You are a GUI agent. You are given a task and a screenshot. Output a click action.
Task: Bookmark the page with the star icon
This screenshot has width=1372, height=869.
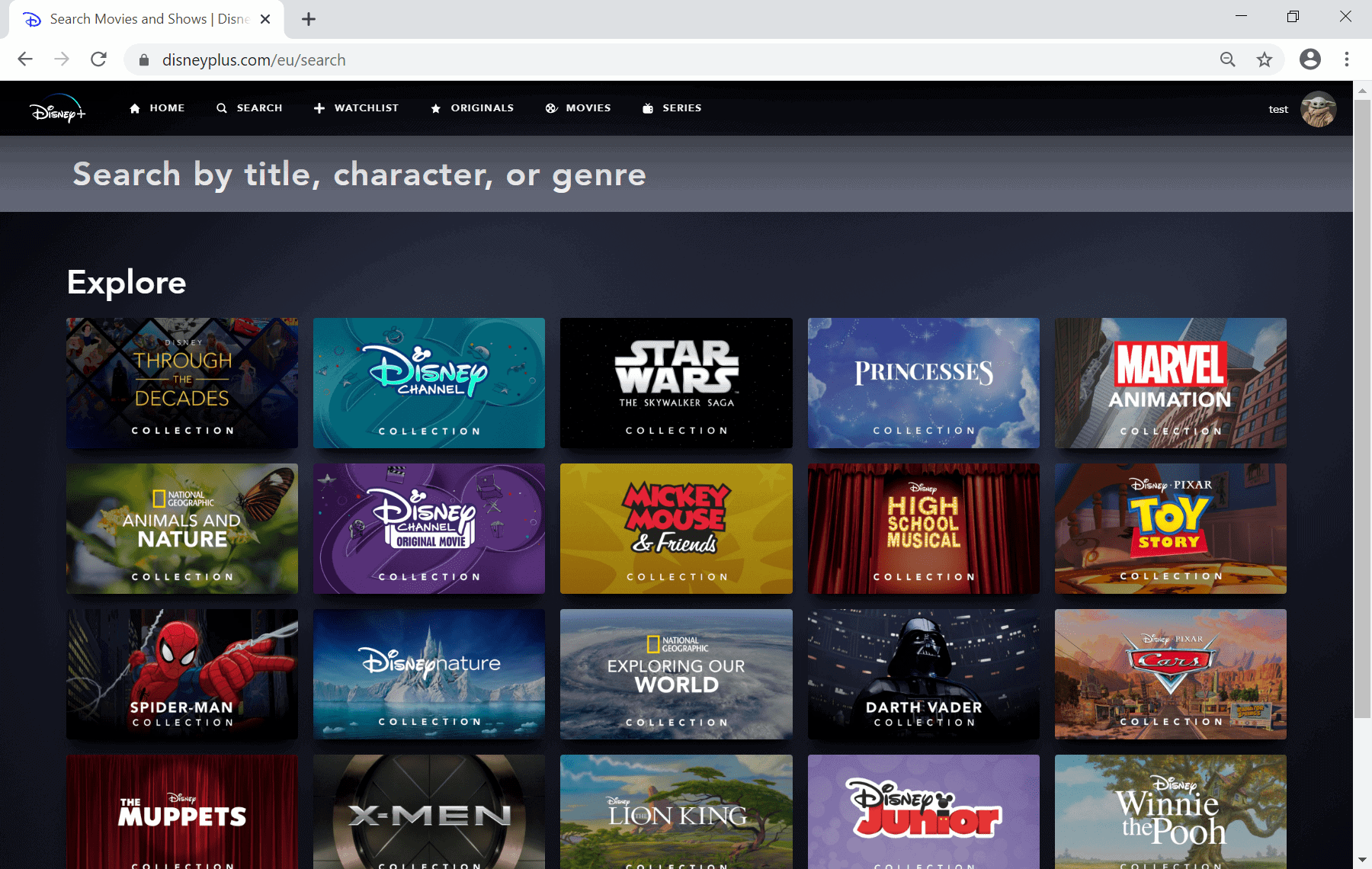click(1264, 59)
